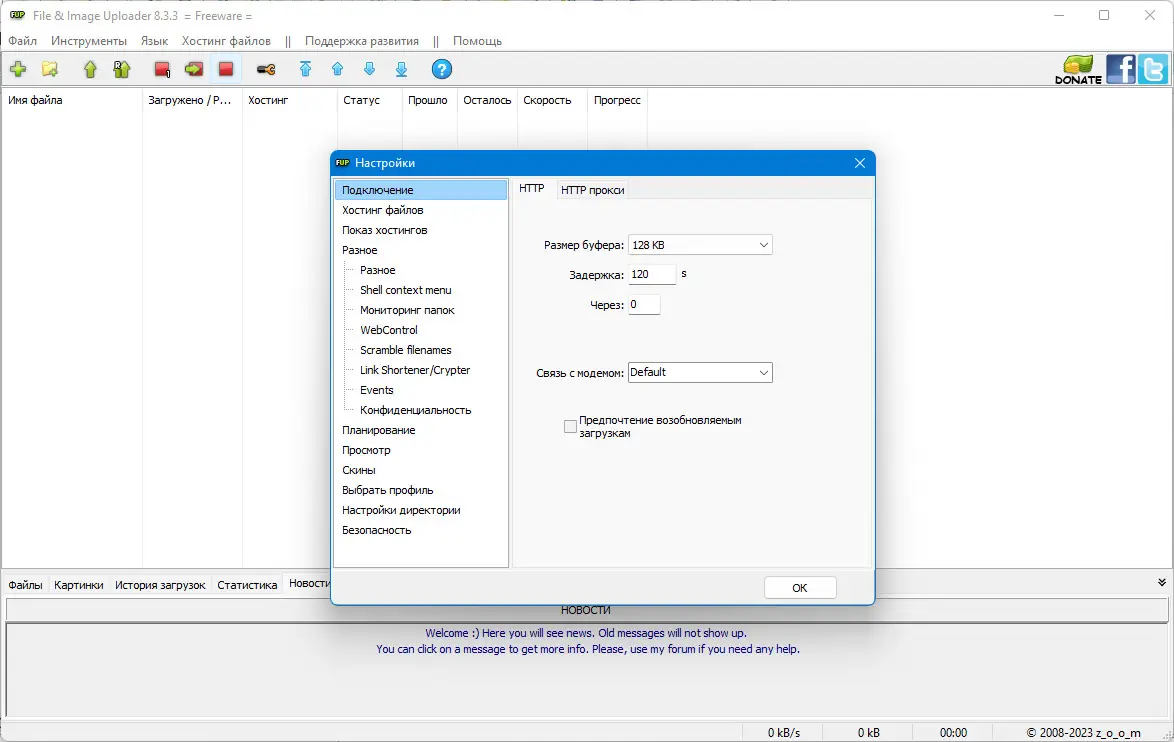
Task: Select Выбрать профиль settings item
Action: [x=388, y=490]
